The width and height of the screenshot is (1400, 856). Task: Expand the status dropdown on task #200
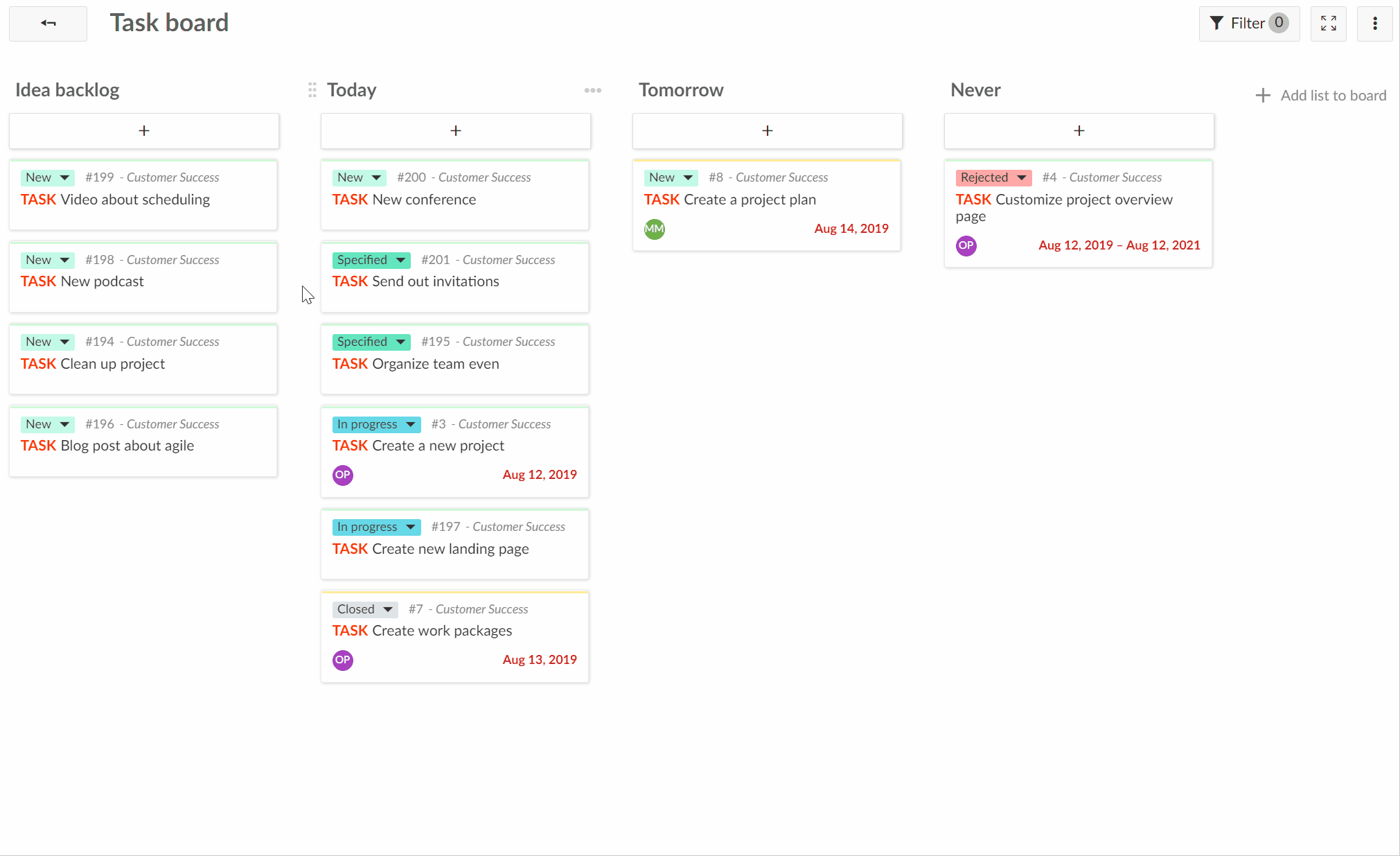377,177
